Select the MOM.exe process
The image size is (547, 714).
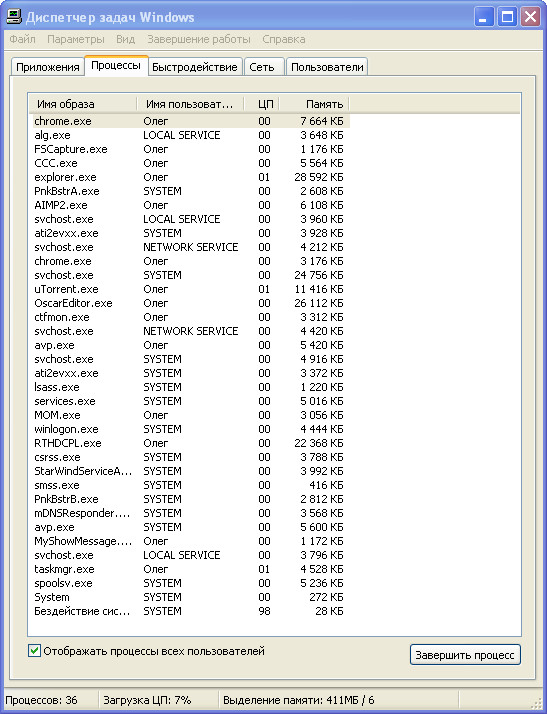(189, 415)
